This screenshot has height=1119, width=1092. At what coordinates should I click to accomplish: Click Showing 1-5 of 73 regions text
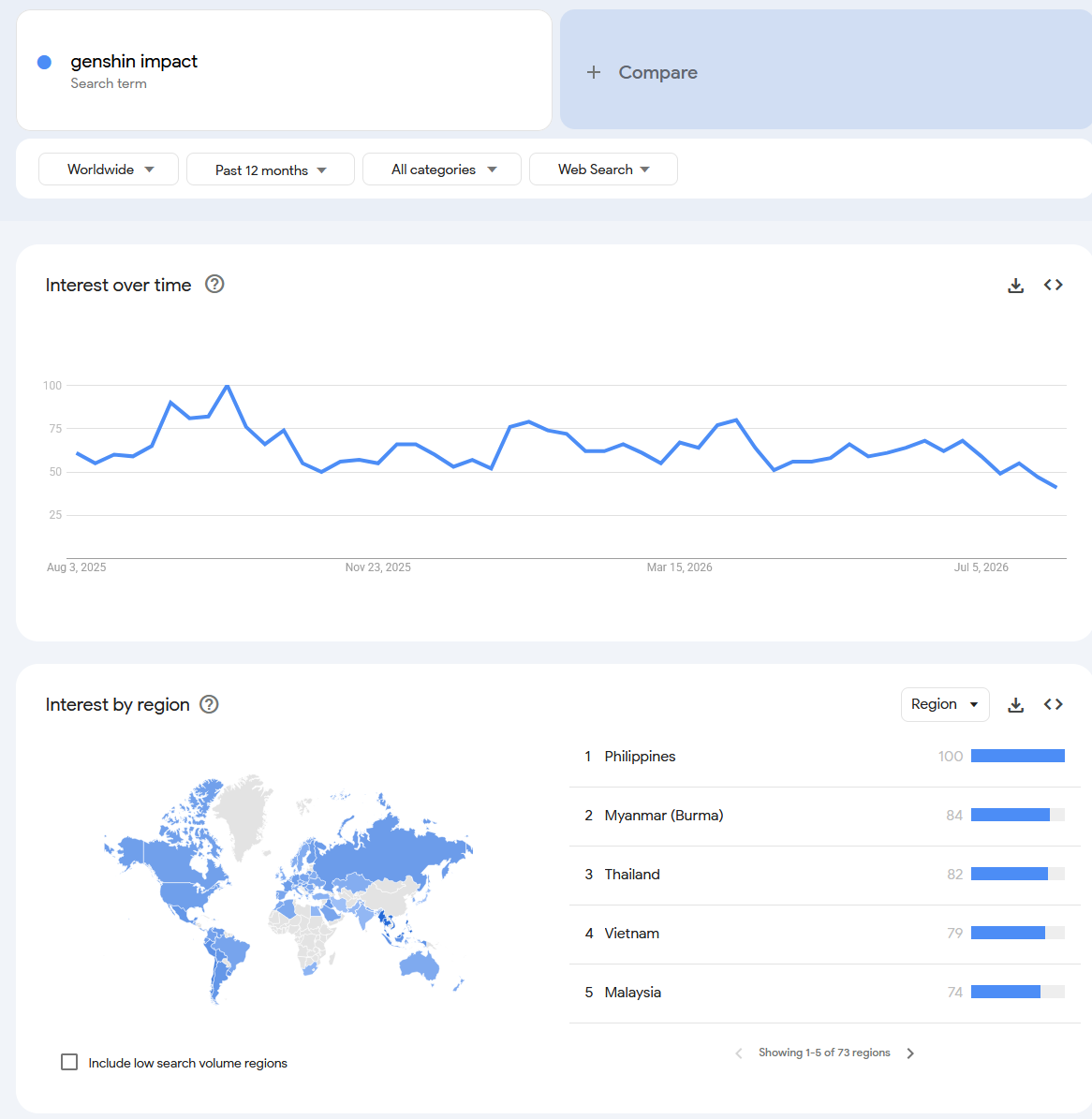[x=824, y=1053]
